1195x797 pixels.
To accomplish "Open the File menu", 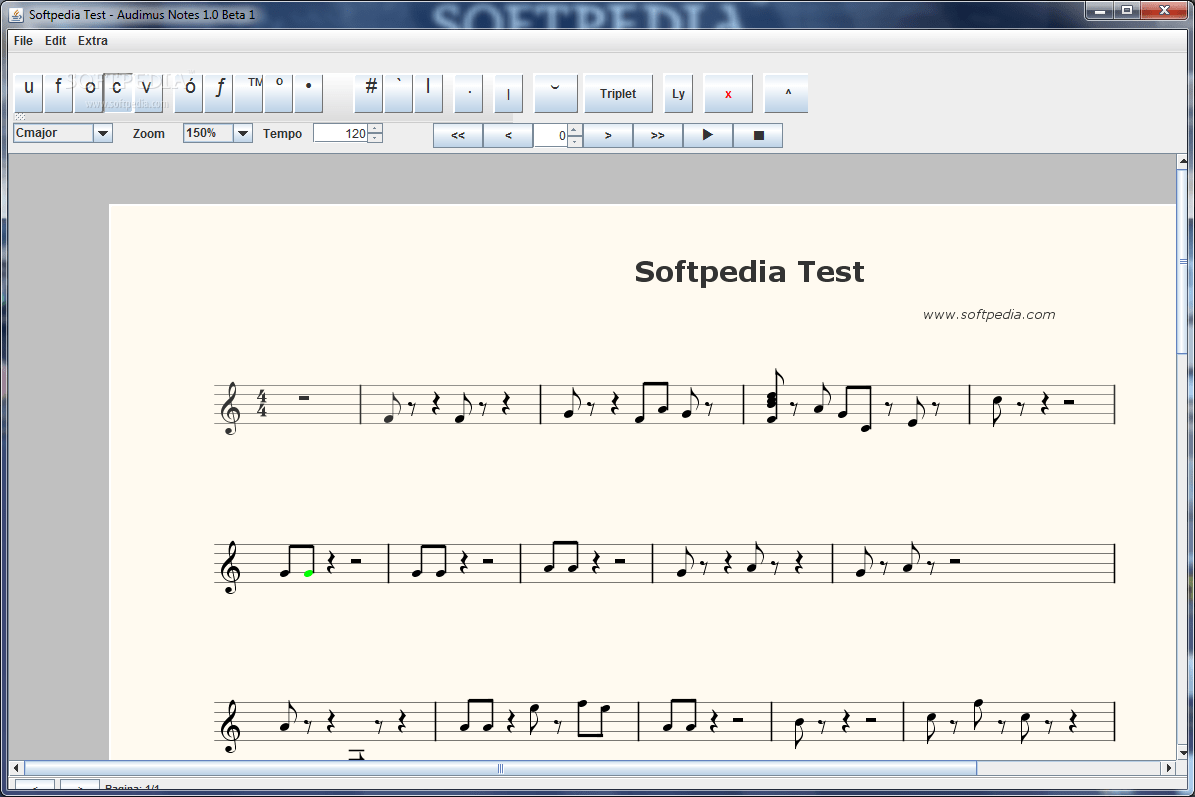I will coord(22,41).
